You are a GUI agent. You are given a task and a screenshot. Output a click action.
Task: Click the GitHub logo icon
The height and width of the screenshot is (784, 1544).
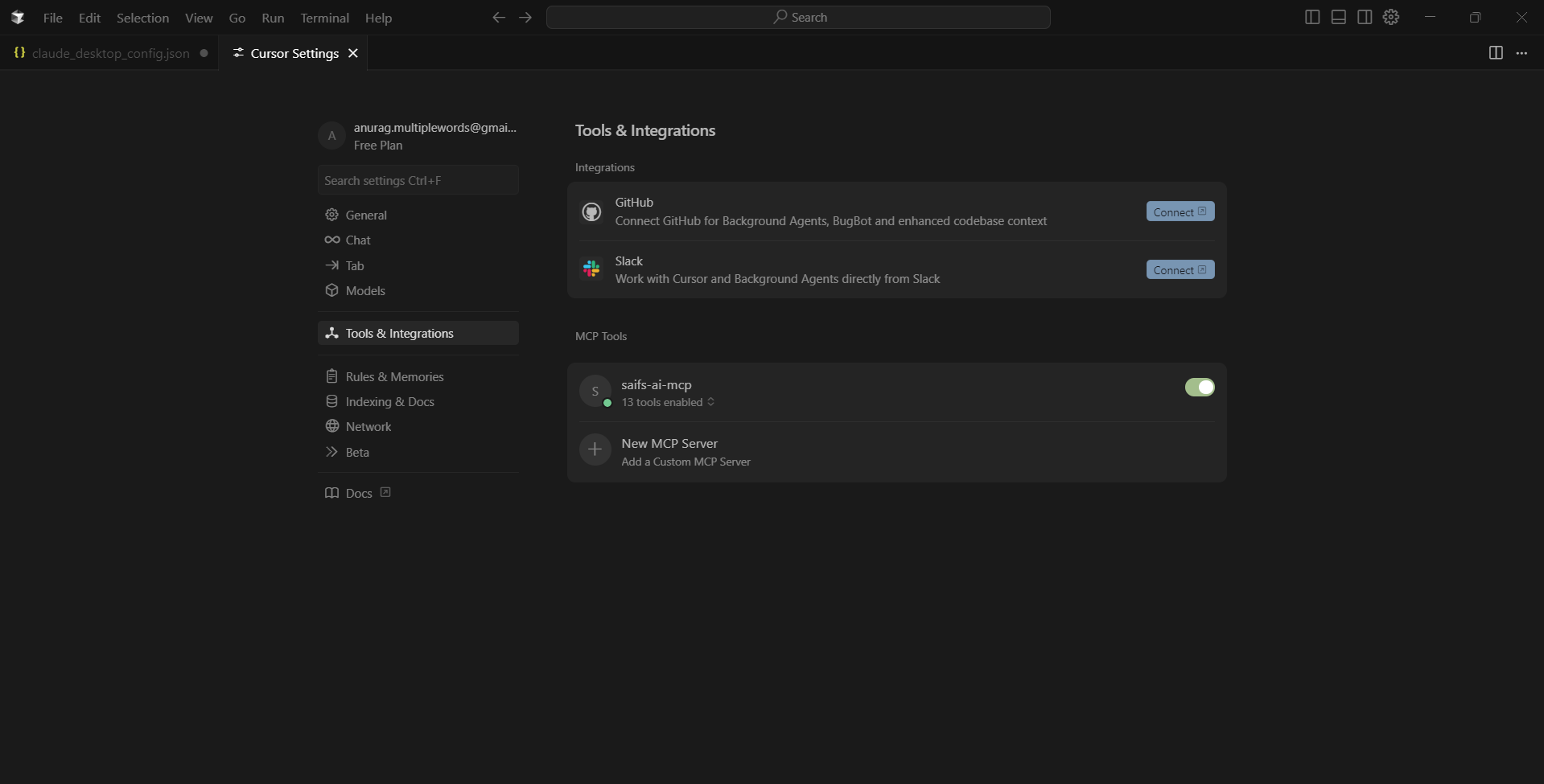click(591, 211)
